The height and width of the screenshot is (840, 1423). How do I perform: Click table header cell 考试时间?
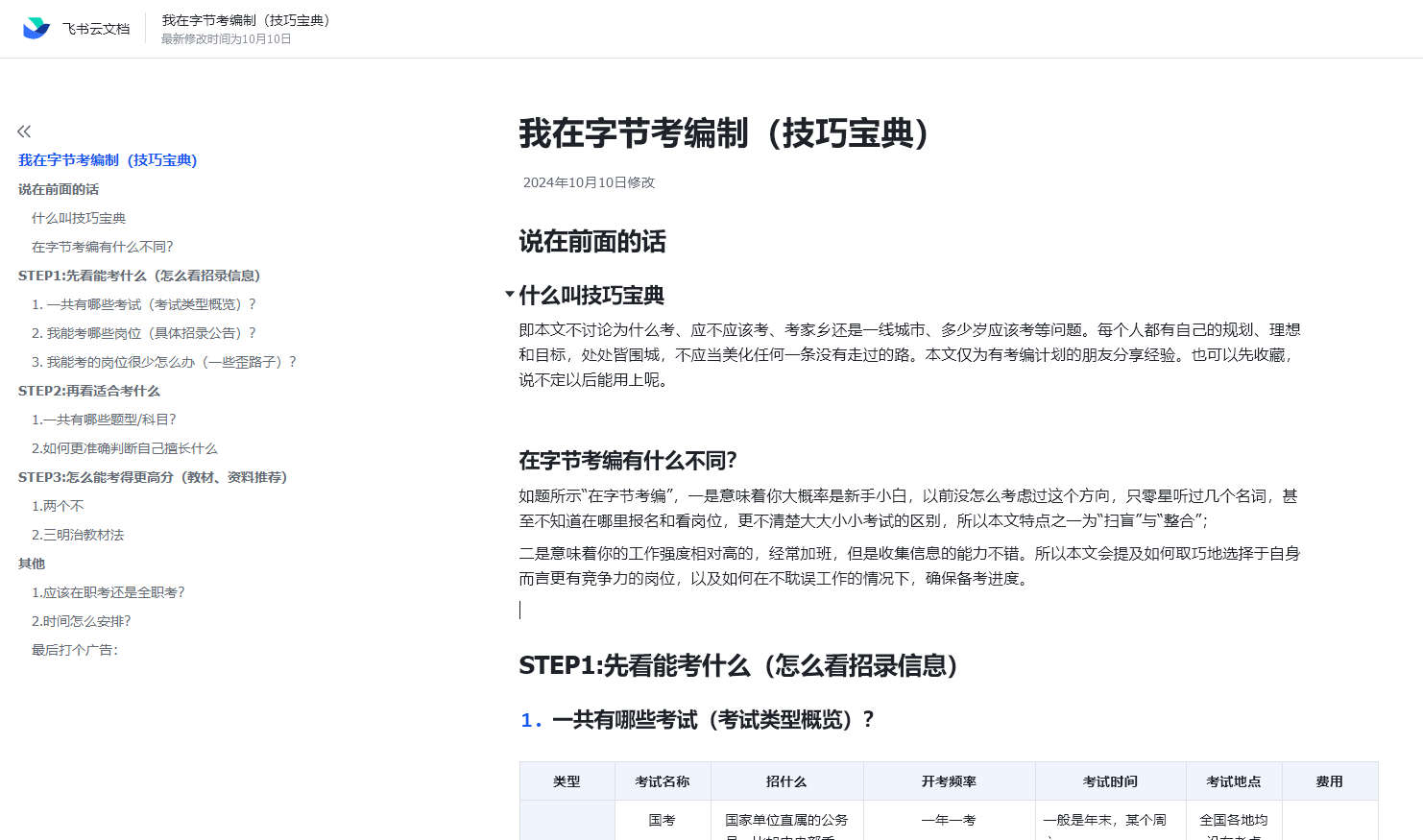(x=1110, y=781)
